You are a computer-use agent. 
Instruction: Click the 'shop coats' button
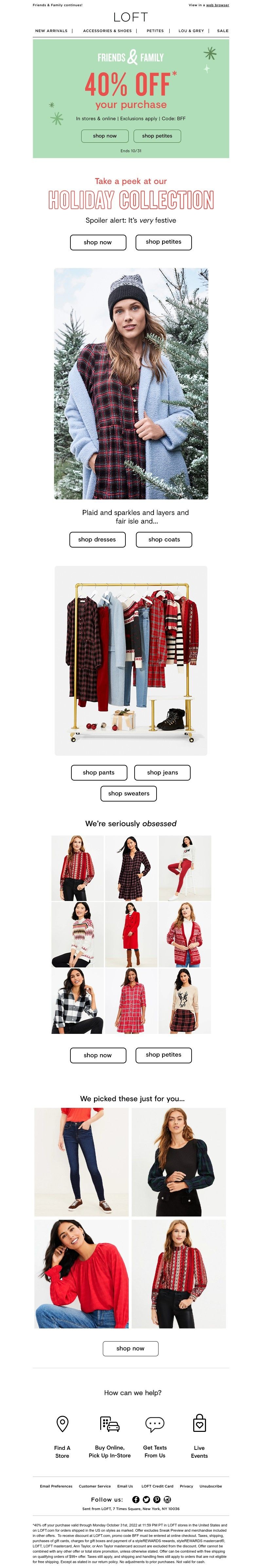coord(164,539)
